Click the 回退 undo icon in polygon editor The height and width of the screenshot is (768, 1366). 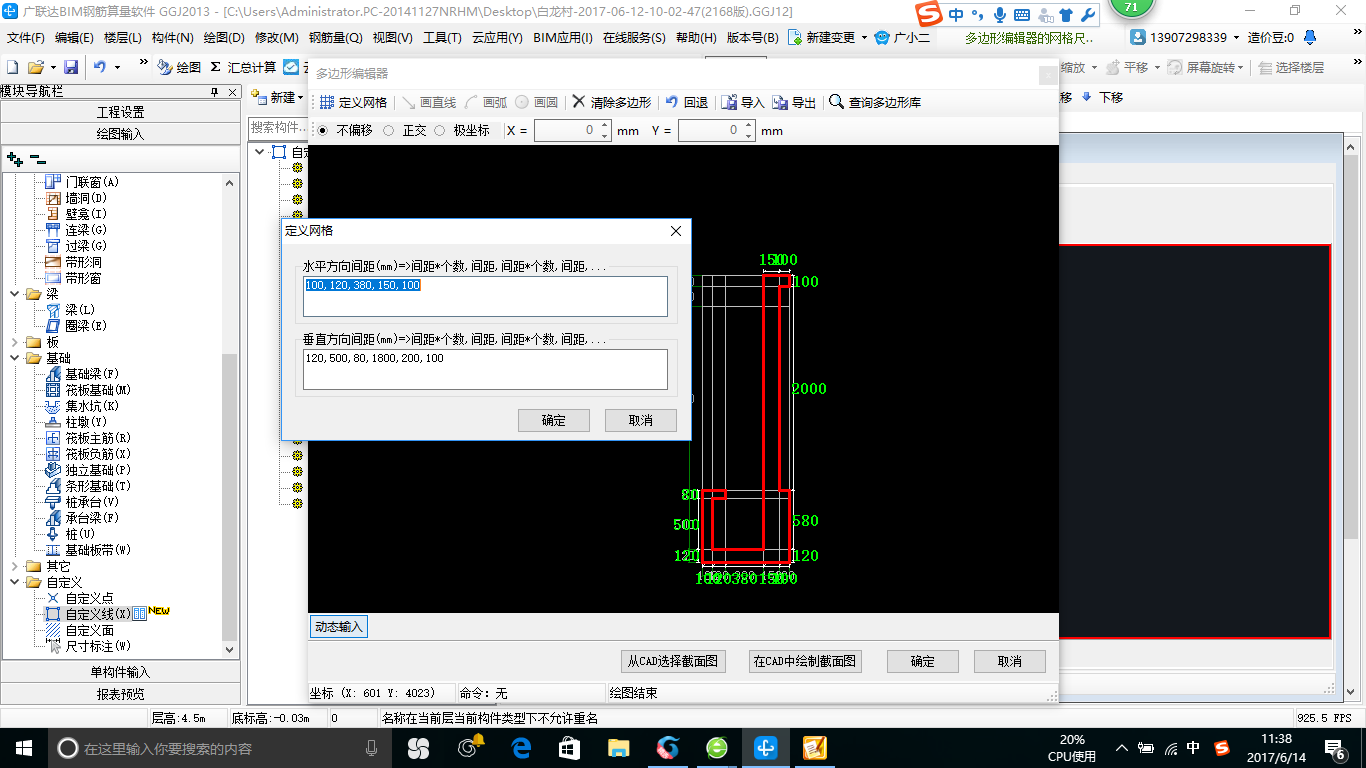(672, 102)
